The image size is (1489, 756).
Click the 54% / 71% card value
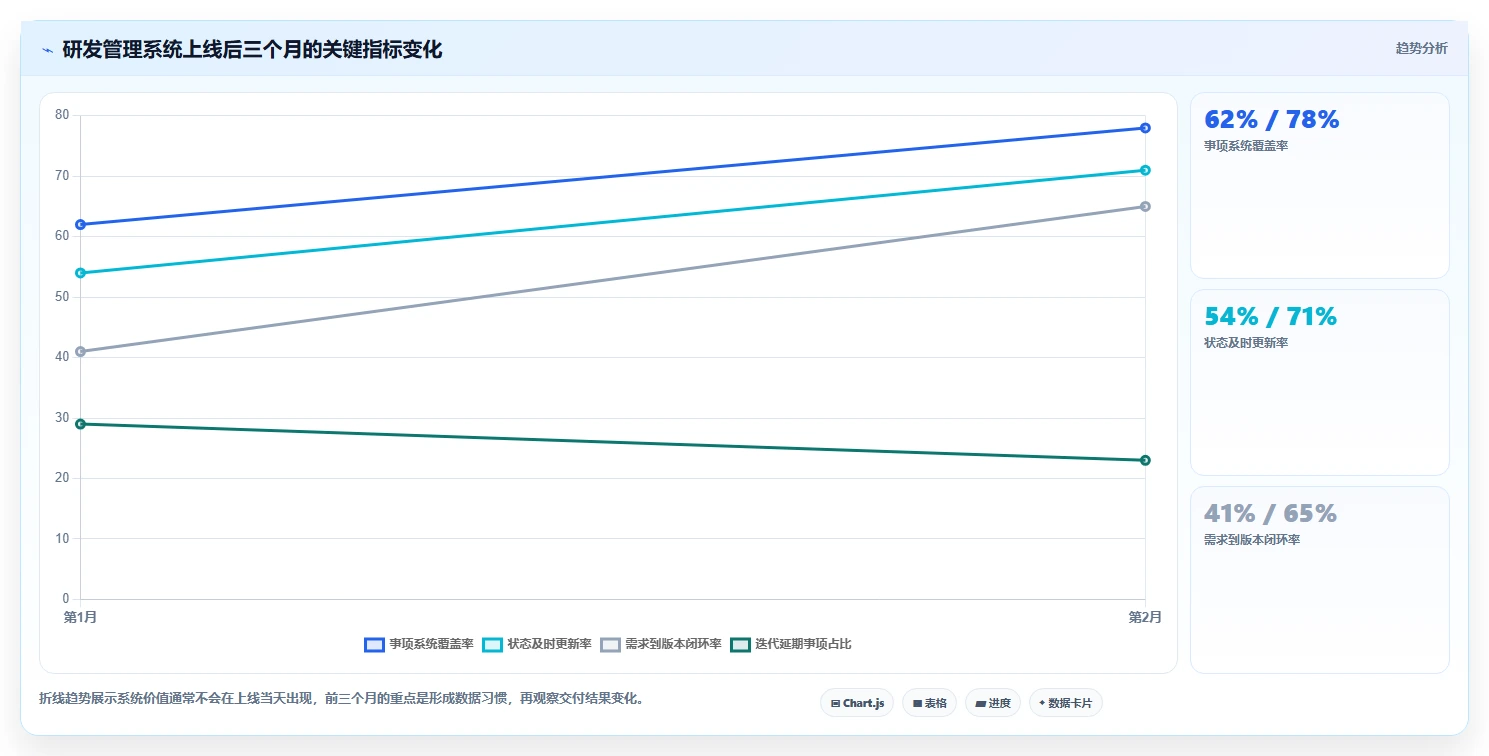coord(1270,317)
